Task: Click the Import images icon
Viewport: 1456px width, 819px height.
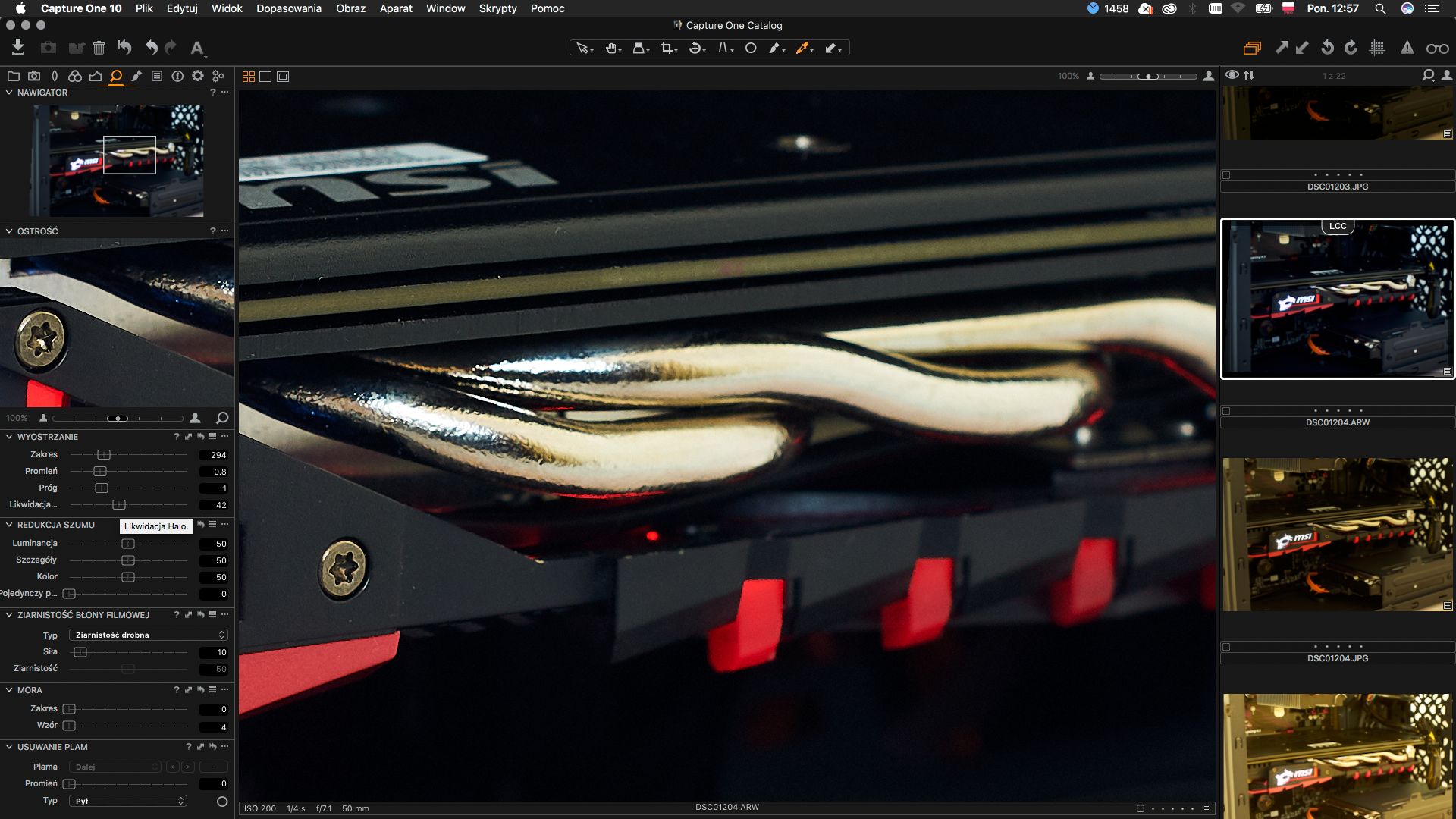Action: coord(18,48)
